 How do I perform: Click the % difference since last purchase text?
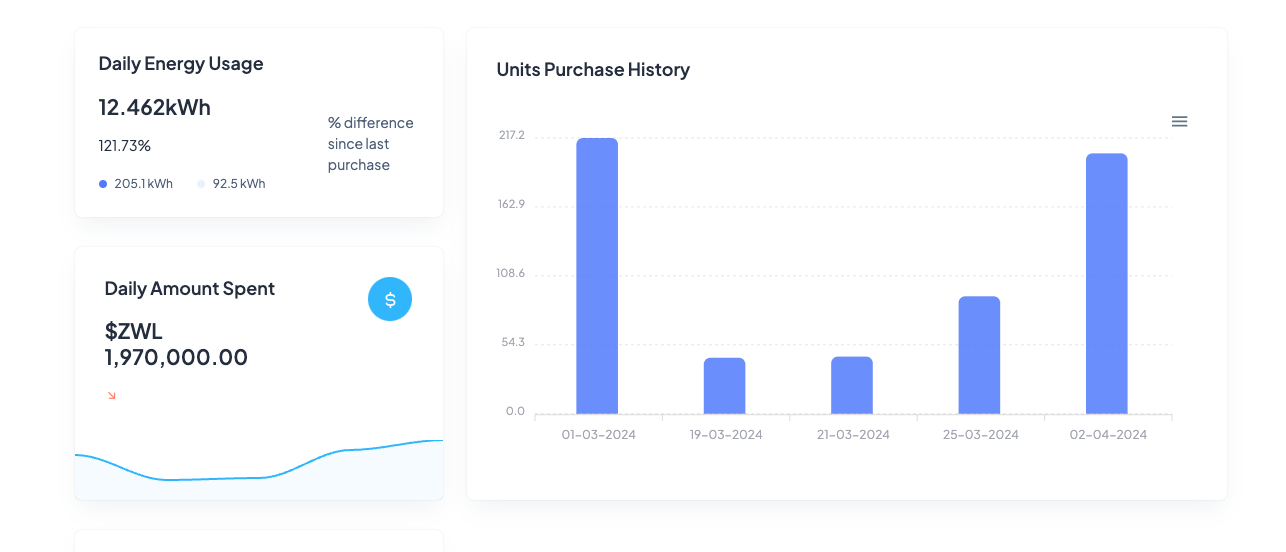371,144
